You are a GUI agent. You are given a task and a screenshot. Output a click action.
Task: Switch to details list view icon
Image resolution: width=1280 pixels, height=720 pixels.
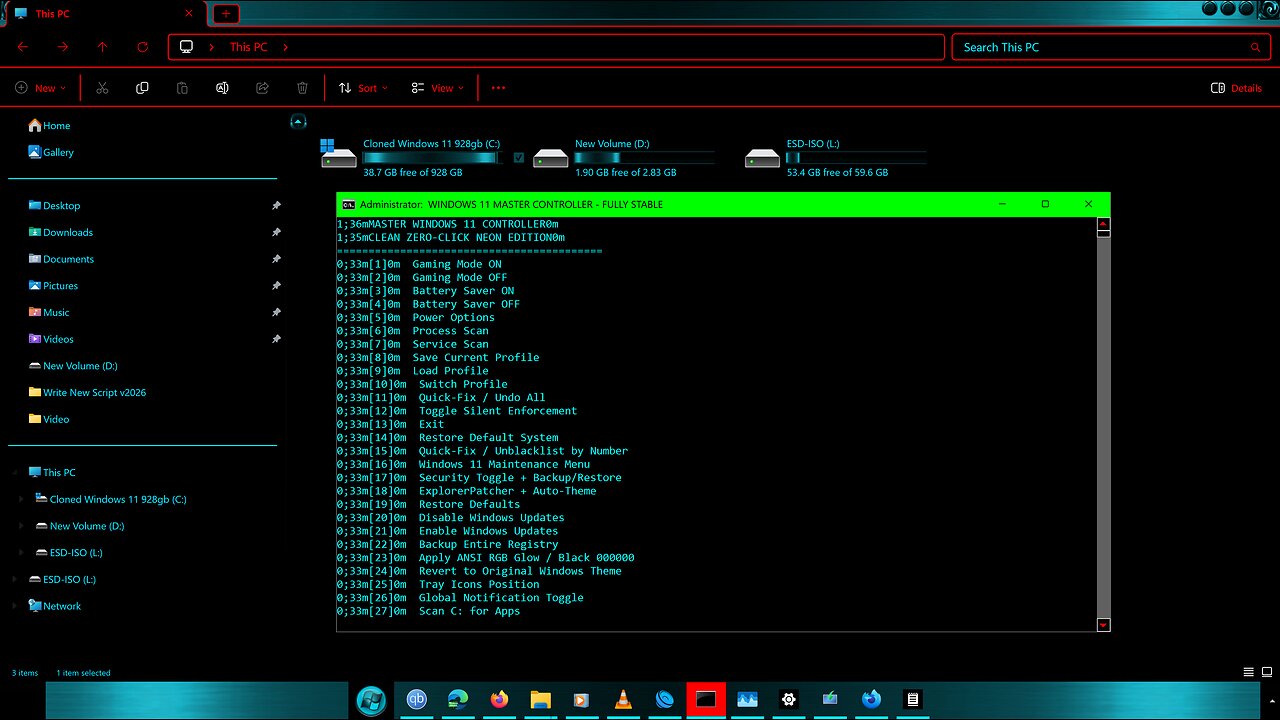pyautogui.click(x=1248, y=672)
